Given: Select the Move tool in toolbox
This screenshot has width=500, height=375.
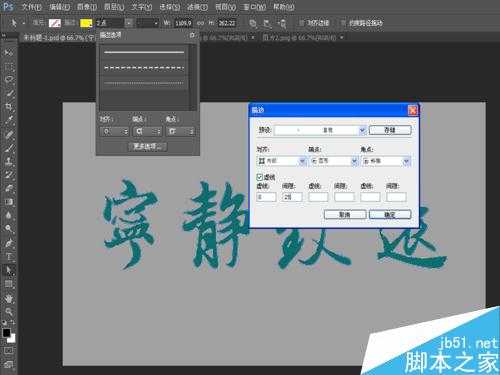Looking at the screenshot, I should pos(9,53).
